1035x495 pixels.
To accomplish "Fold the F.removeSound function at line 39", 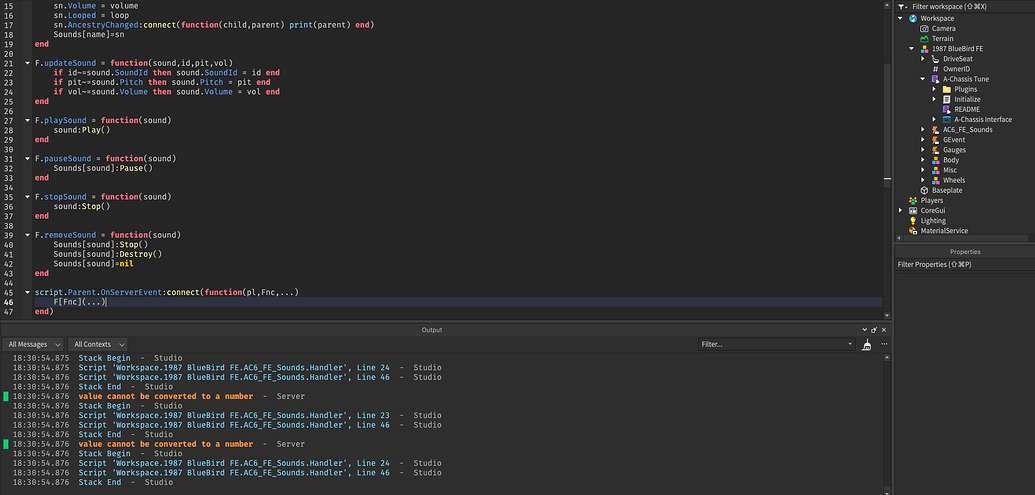I will [27, 236].
